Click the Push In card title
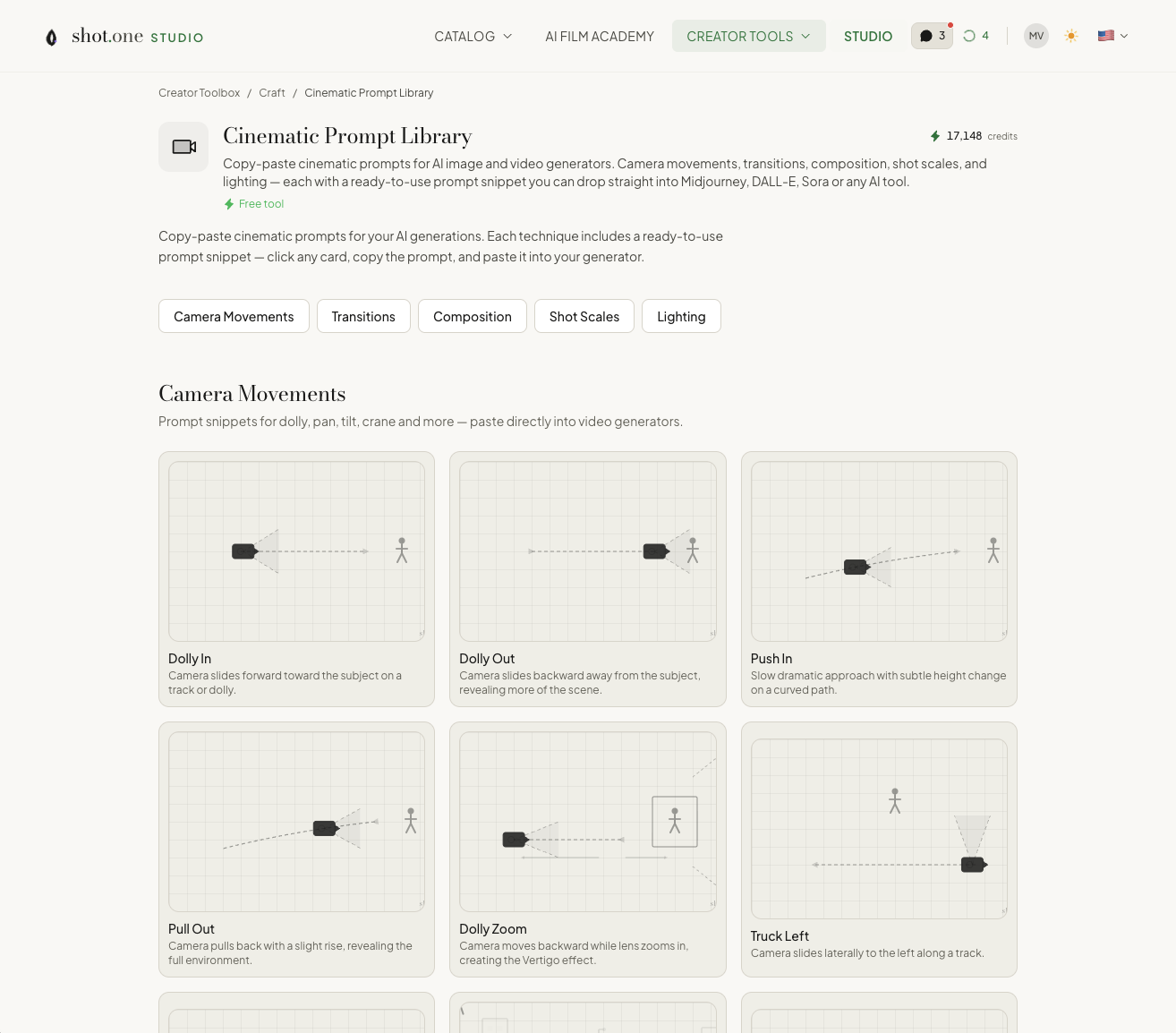This screenshot has height=1033, width=1176. pyautogui.click(x=771, y=659)
